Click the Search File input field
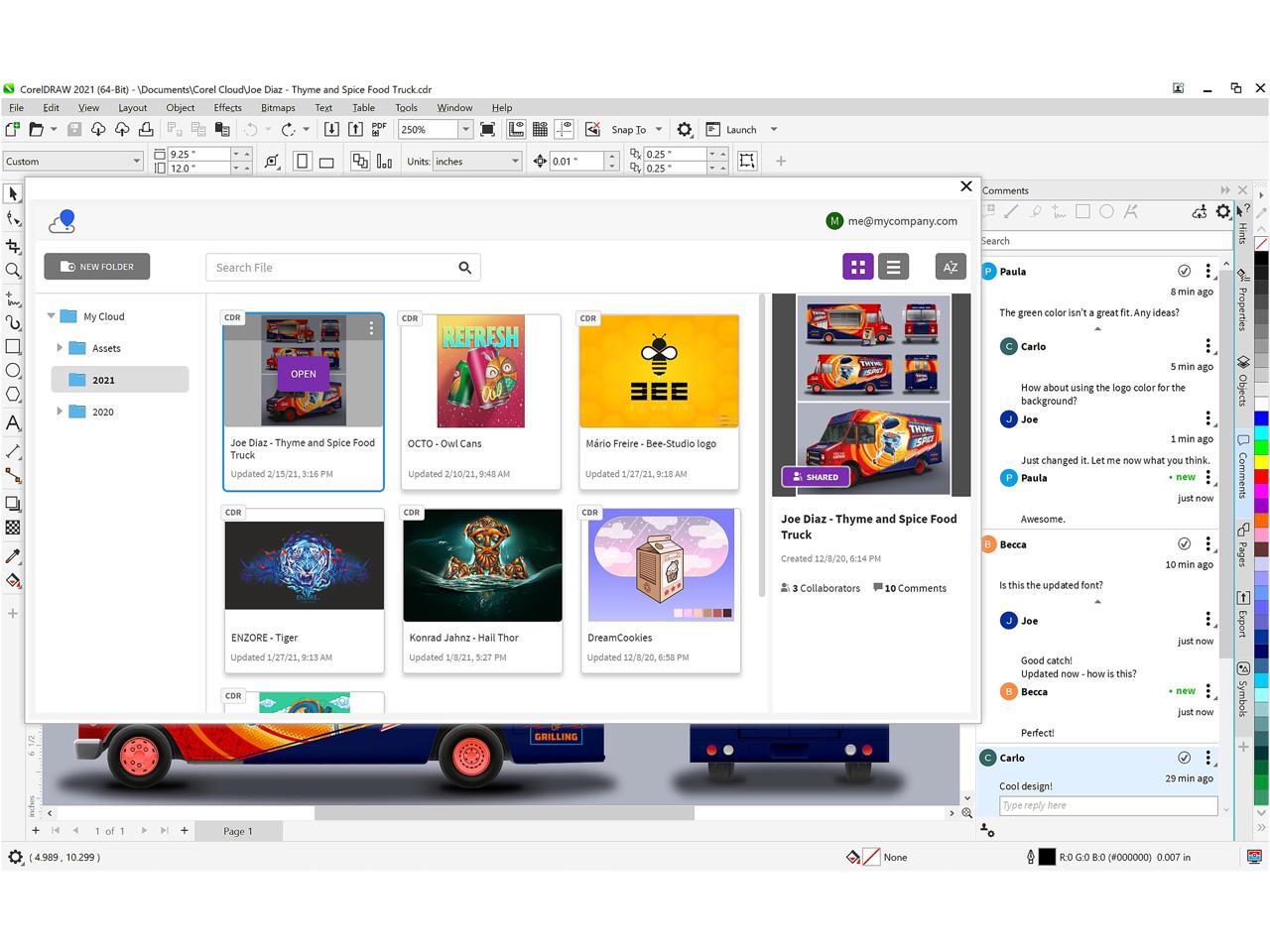The height and width of the screenshot is (952, 1270). (332, 267)
